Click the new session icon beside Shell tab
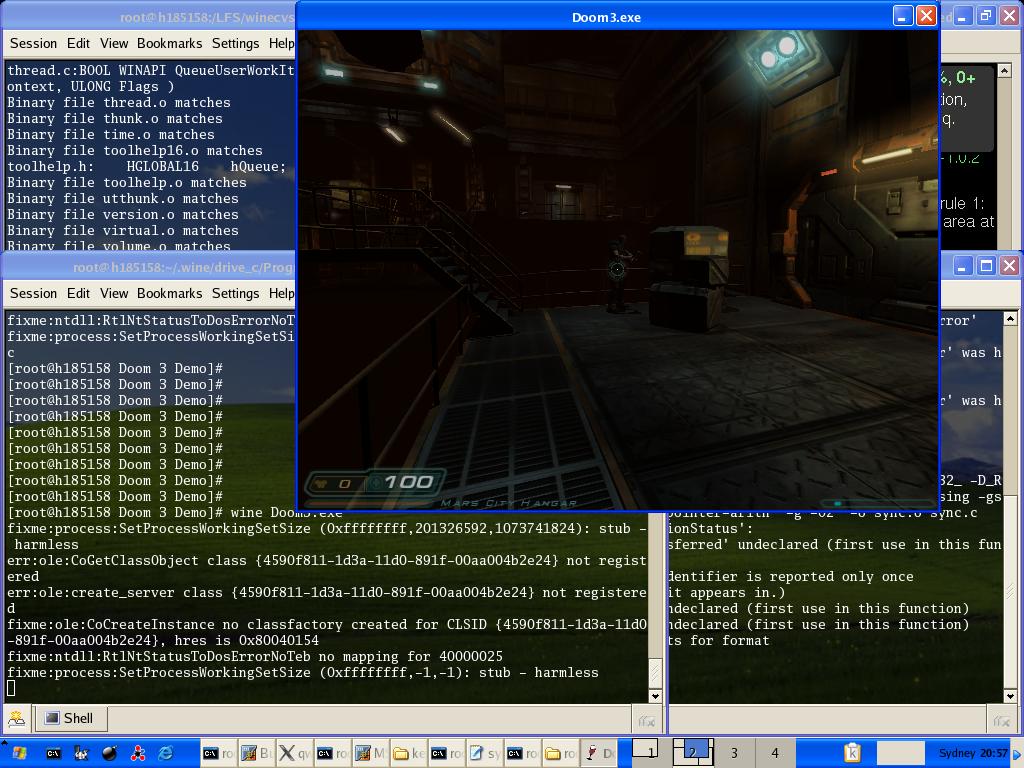This screenshot has height=768, width=1024. pyautogui.click(x=17, y=718)
